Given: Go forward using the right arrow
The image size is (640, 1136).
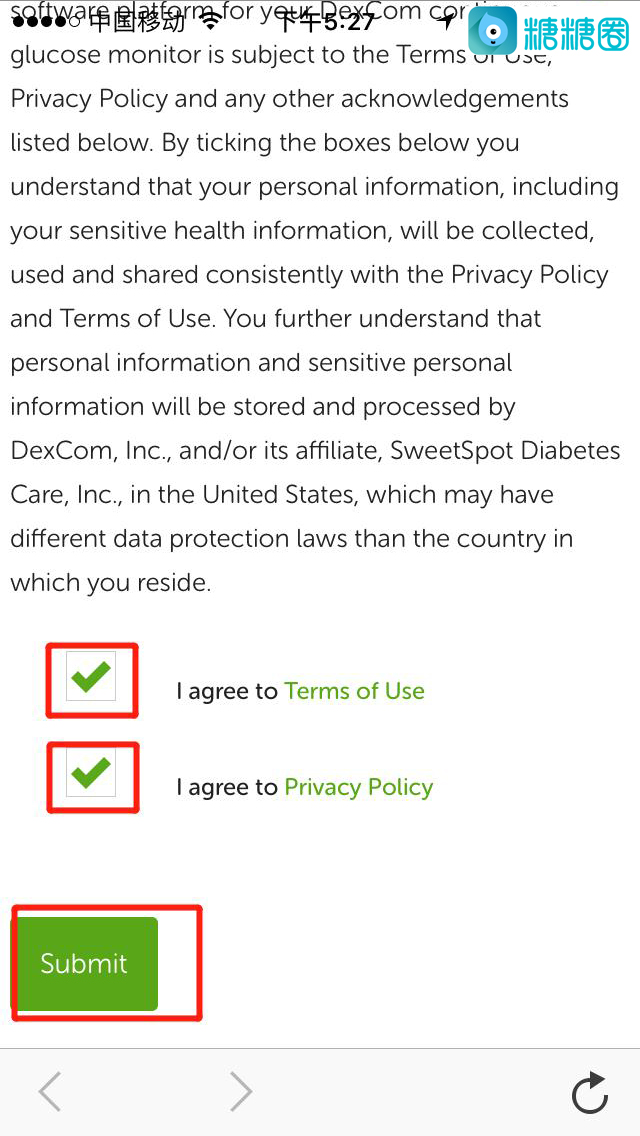Looking at the screenshot, I should (x=240, y=1091).
